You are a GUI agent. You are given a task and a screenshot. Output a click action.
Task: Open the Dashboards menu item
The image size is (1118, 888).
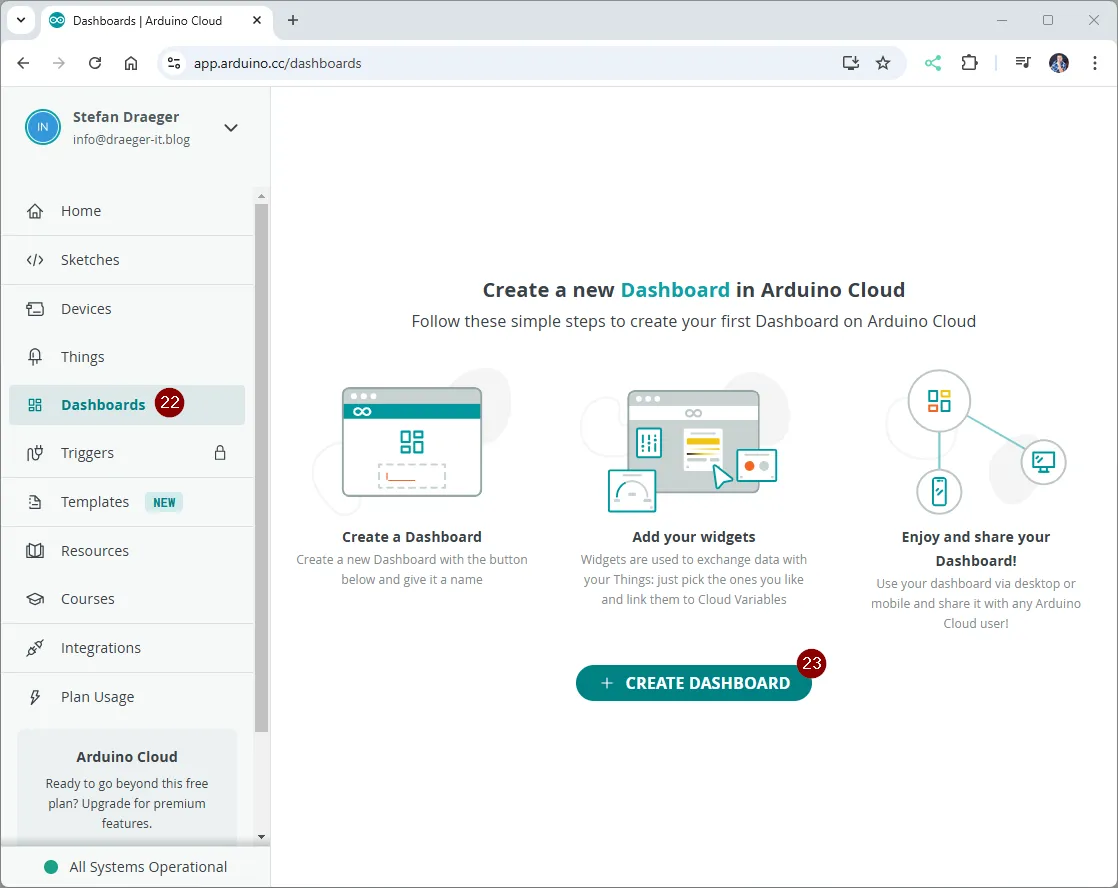coord(103,405)
